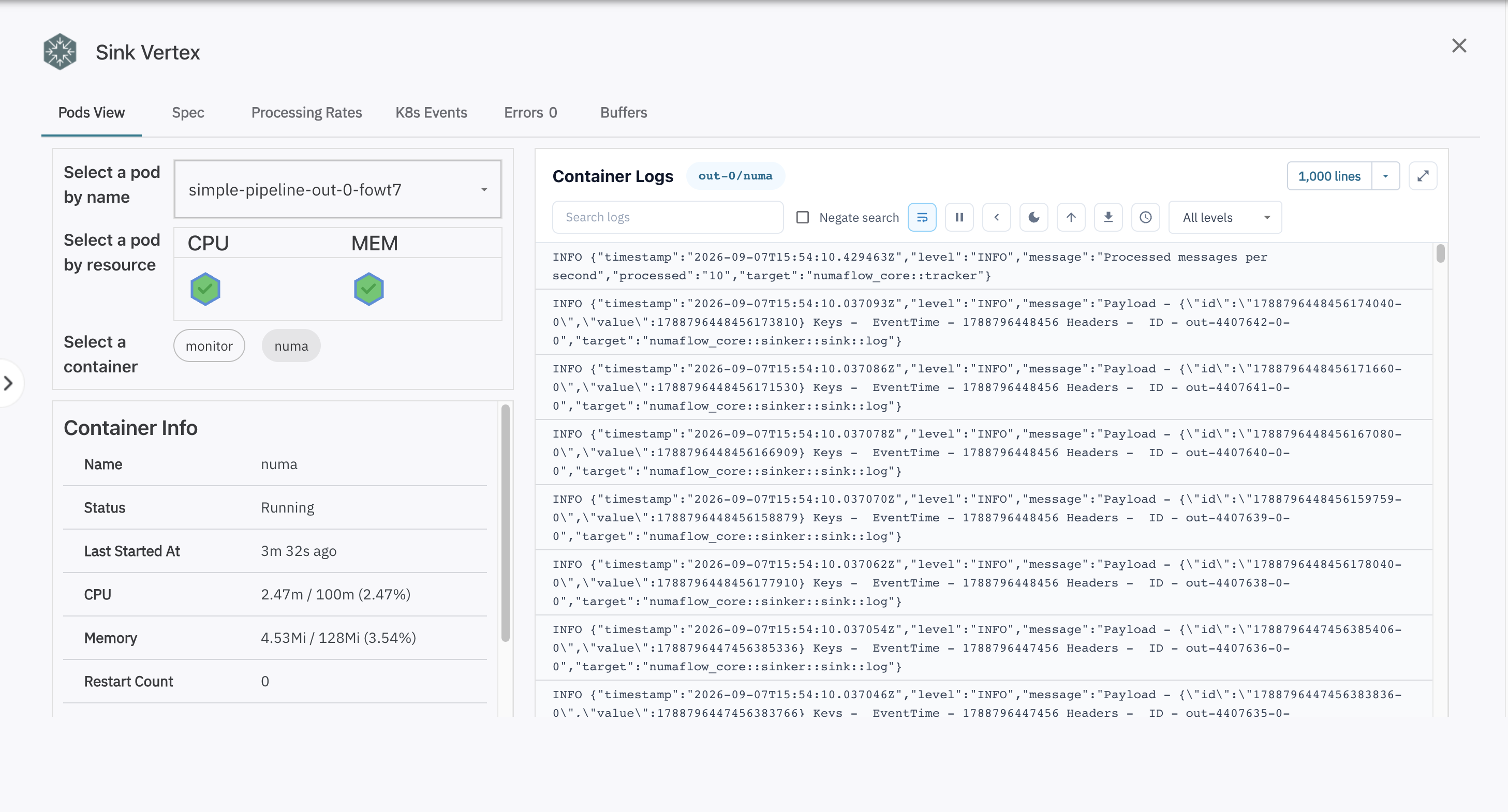The height and width of the screenshot is (812, 1508).
Task: Toggle dark mode for logs
Action: (x=1034, y=218)
